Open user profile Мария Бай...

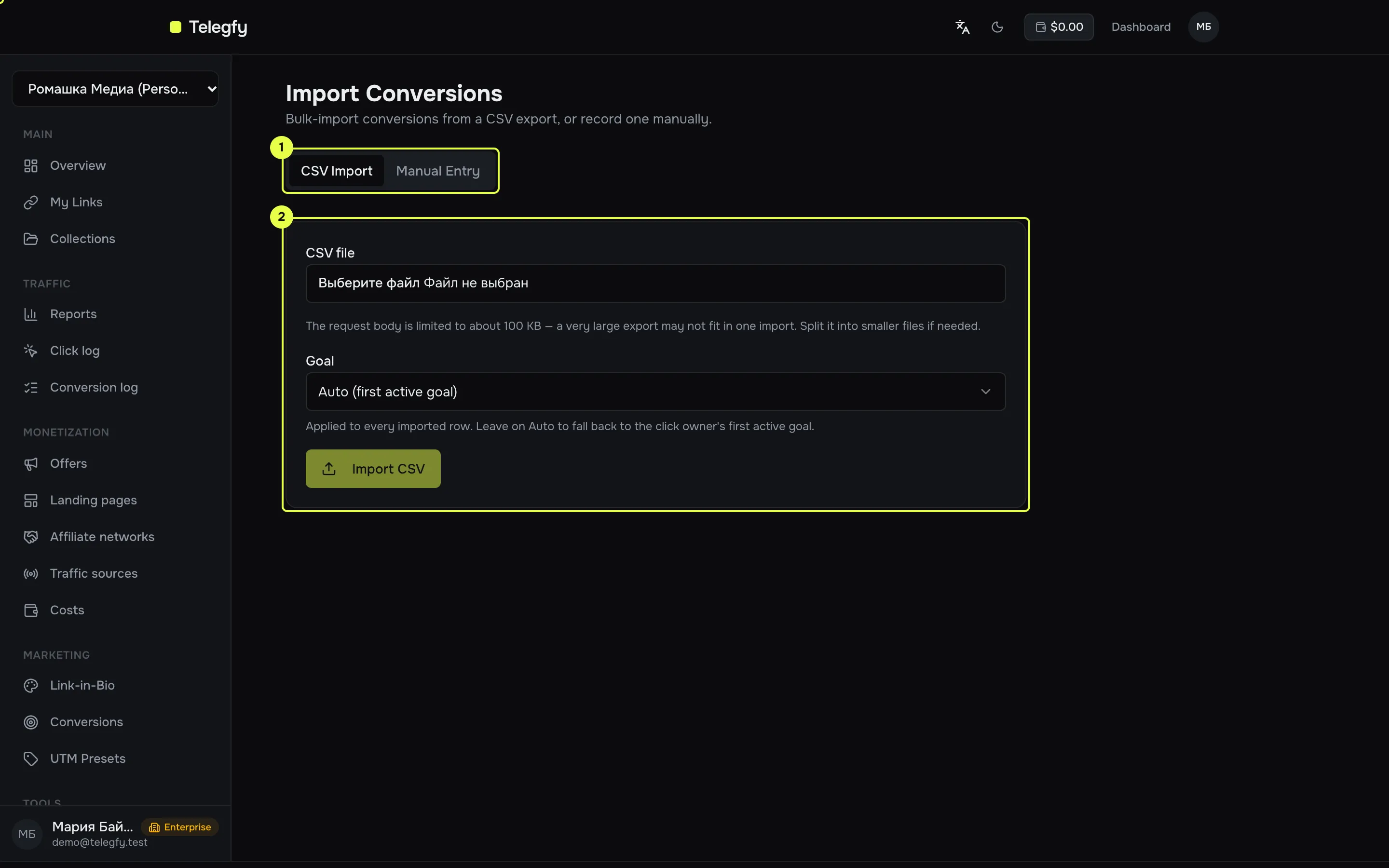(x=93, y=827)
